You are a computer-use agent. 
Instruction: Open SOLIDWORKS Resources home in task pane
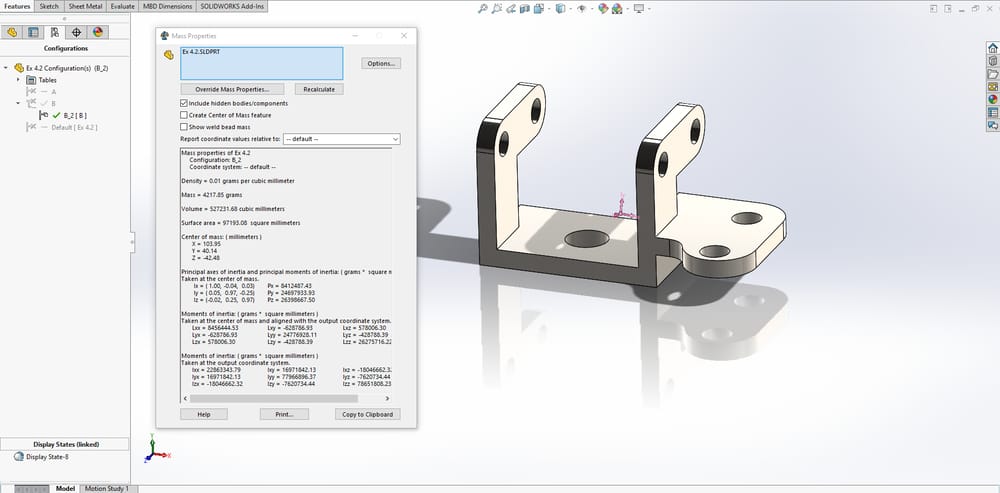992,48
